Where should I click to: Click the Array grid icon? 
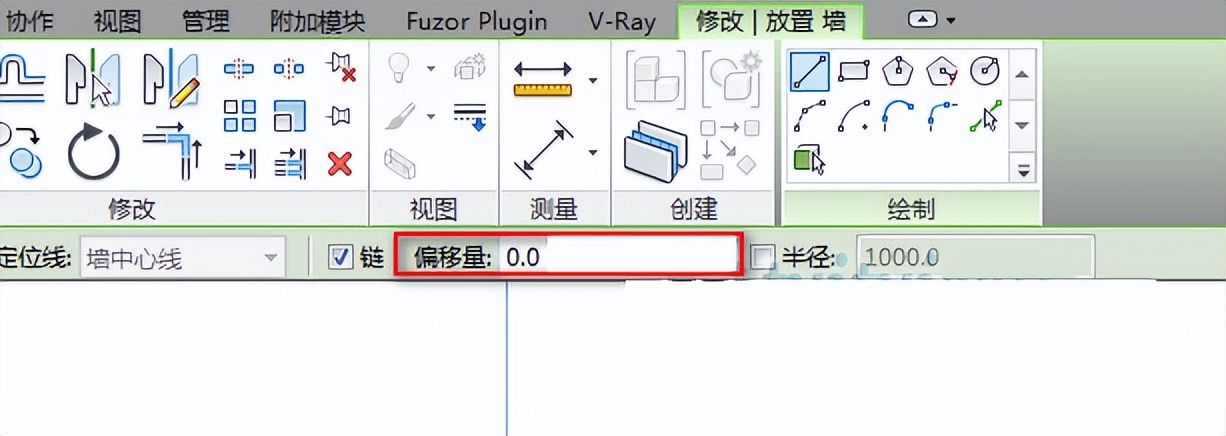(x=240, y=116)
